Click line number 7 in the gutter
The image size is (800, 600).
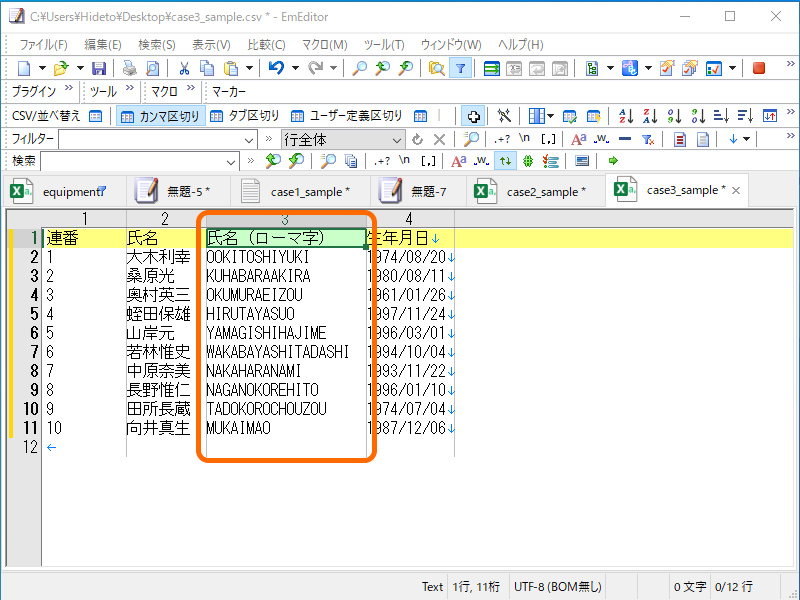tap(34, 352)
